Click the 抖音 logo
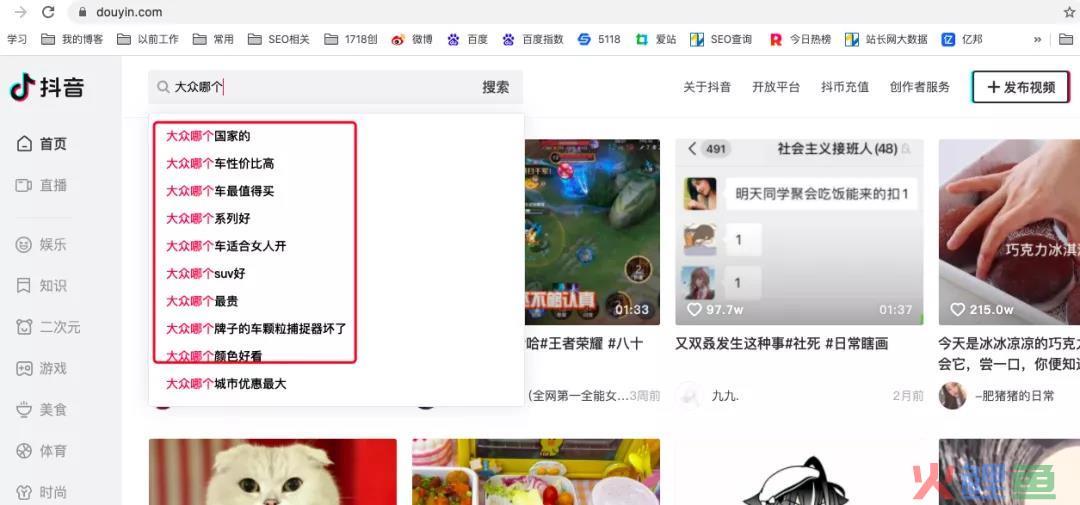1080x505 pixels. point(47,87)
